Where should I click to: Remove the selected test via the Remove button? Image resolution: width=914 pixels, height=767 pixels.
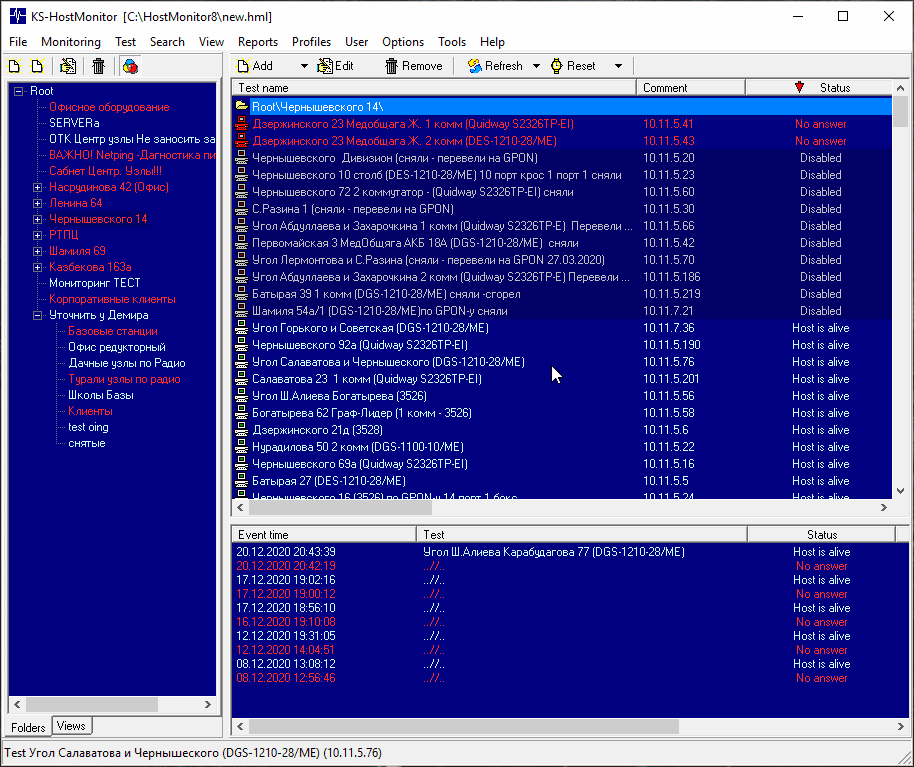click(x=413, y=66)
